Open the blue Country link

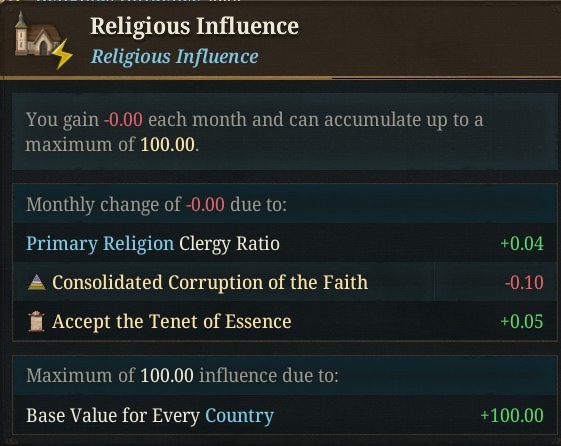[x=239, y=416]
